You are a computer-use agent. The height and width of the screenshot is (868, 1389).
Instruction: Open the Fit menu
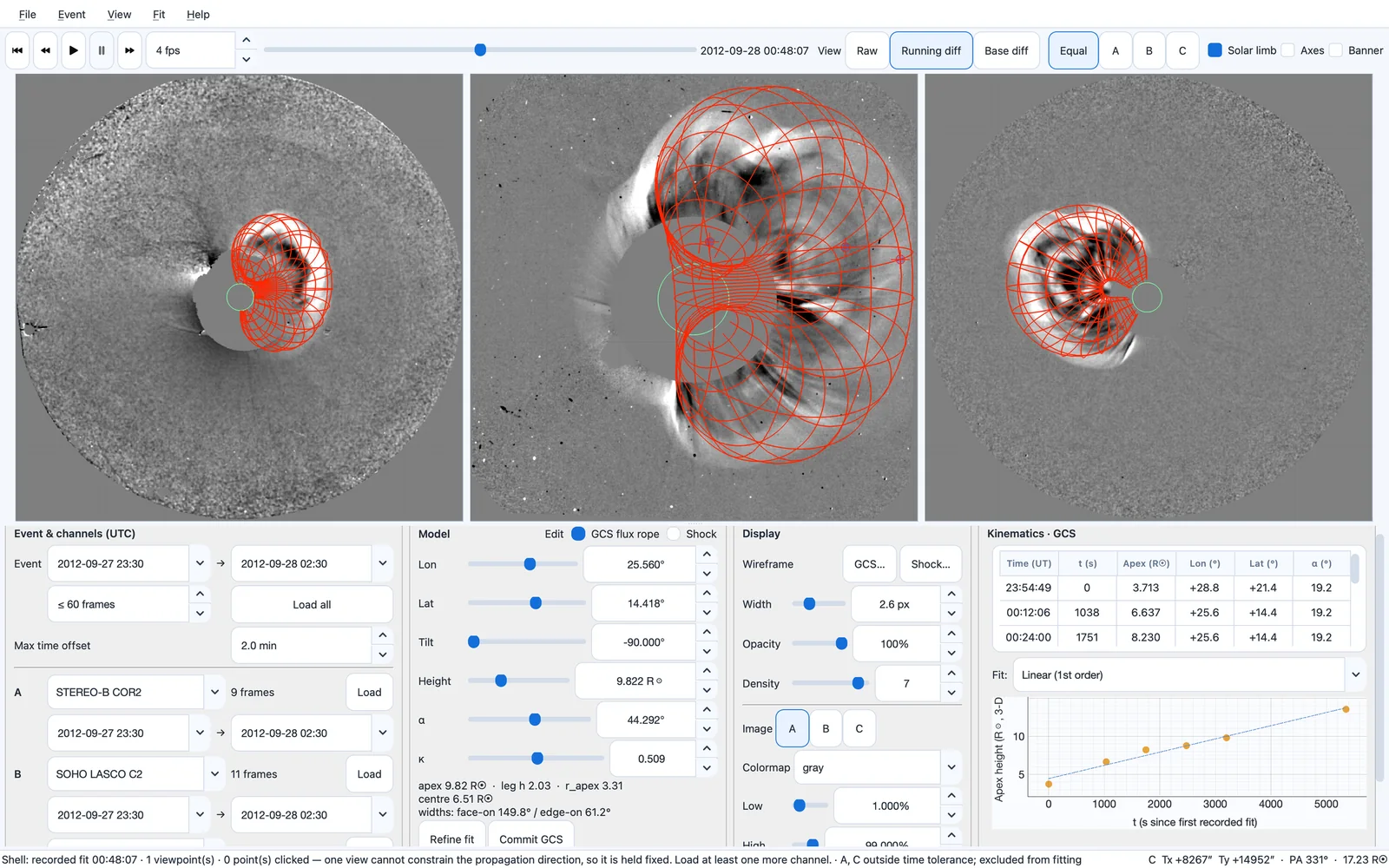pyautogui.click(x=159, y=14)
